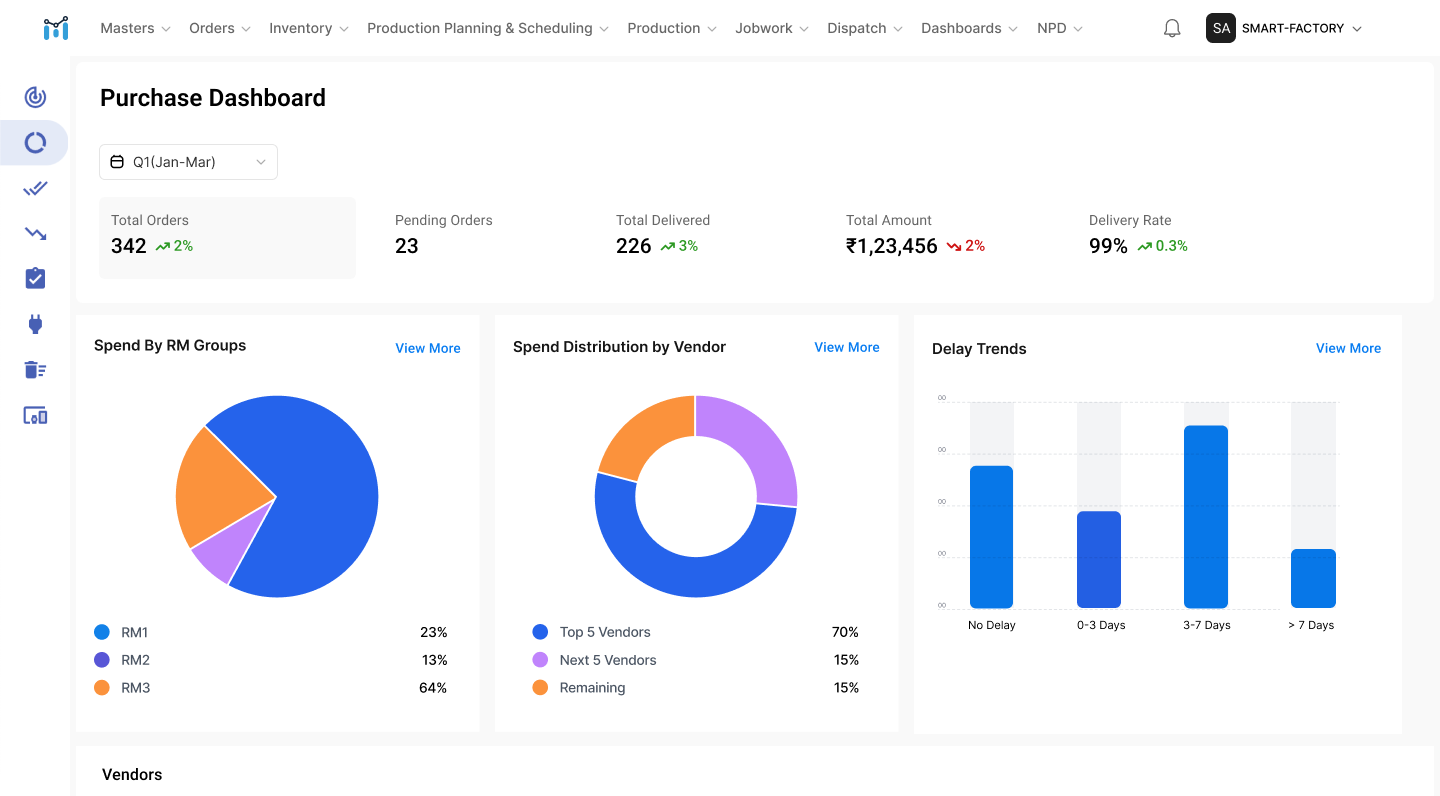Open the devices sidebar icon
The image size is (1440, 796).
click(35, 415)
